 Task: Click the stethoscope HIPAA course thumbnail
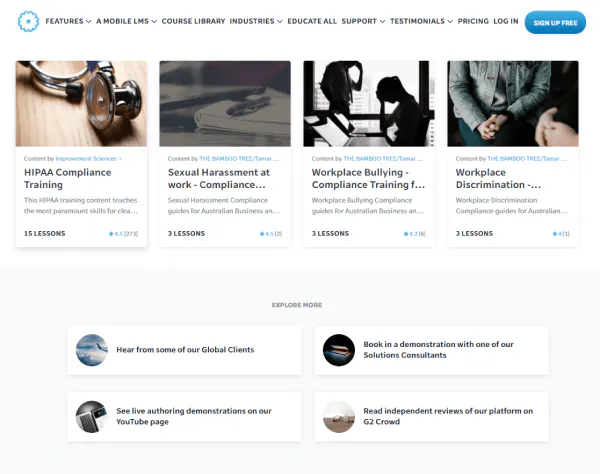click(x=81, y=103)
